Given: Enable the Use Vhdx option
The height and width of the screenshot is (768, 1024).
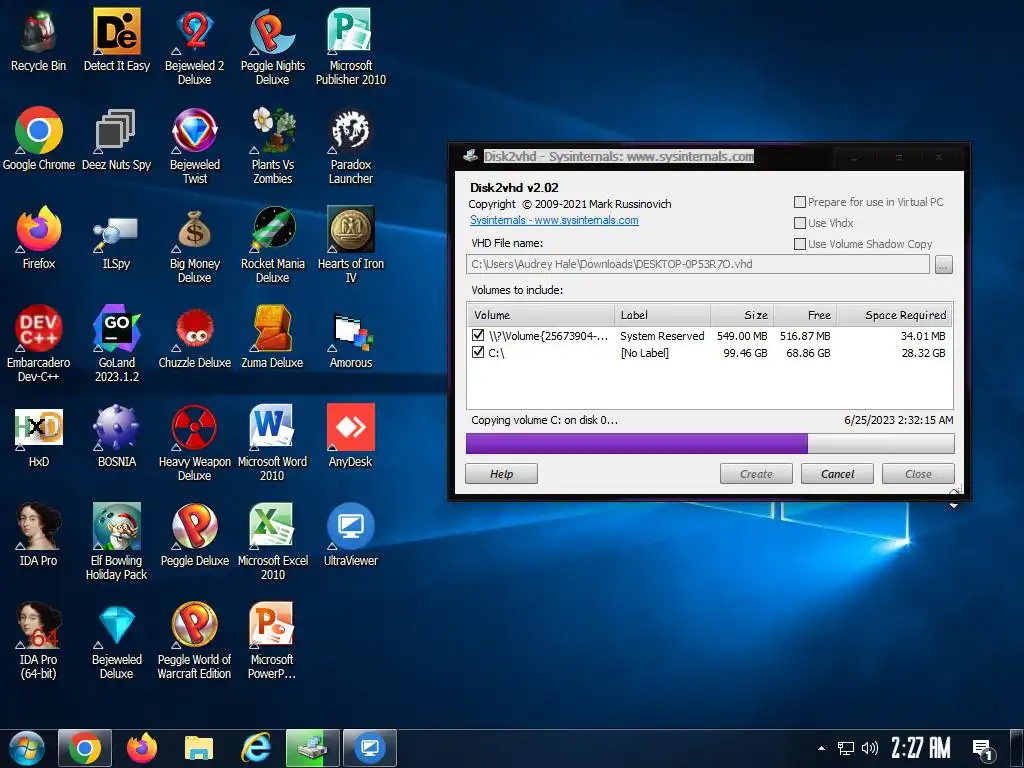Looking at the screenshot, I should click(x=799, y=223).
